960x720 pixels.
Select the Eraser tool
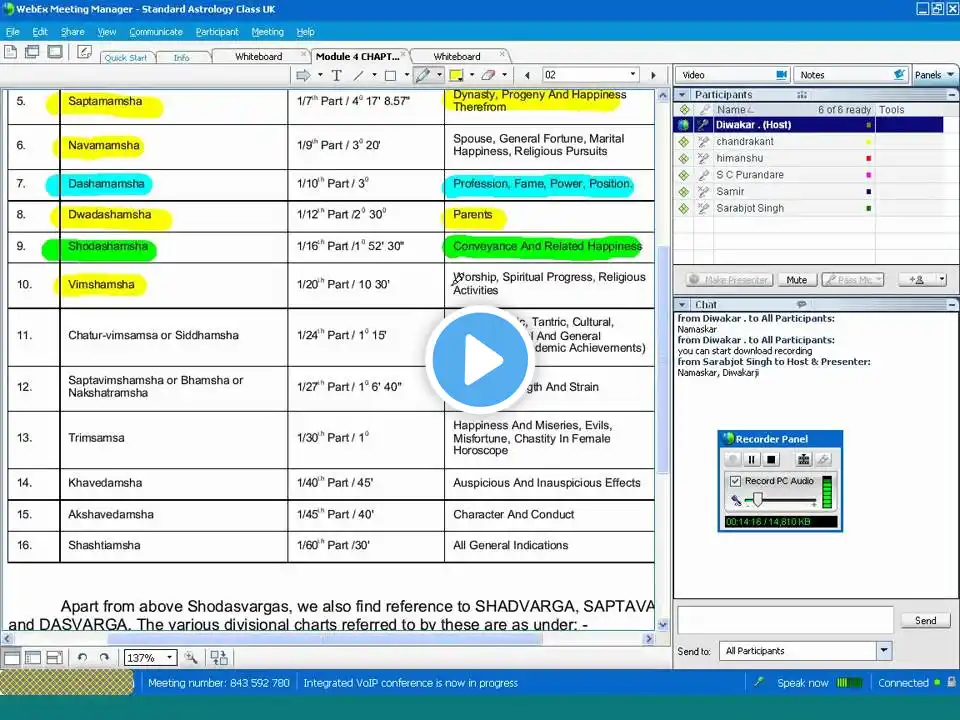click(488, 75)
